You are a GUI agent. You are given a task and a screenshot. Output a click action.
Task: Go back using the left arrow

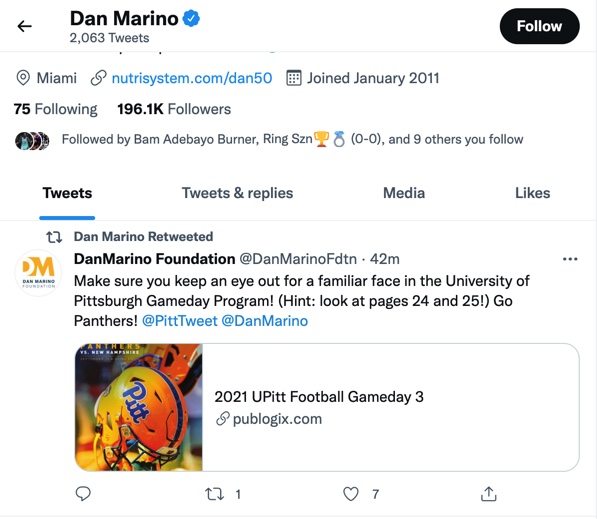tap(24, 26)
